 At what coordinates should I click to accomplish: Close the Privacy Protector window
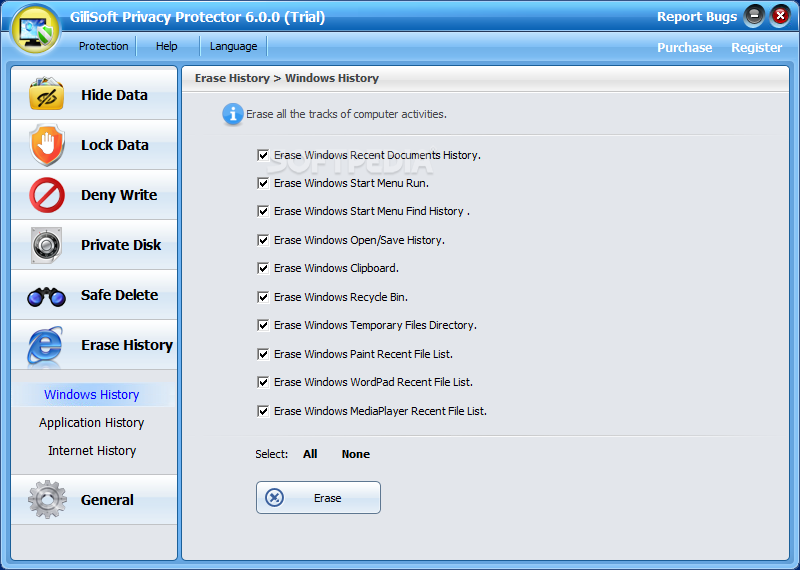(x=780, y=16)
